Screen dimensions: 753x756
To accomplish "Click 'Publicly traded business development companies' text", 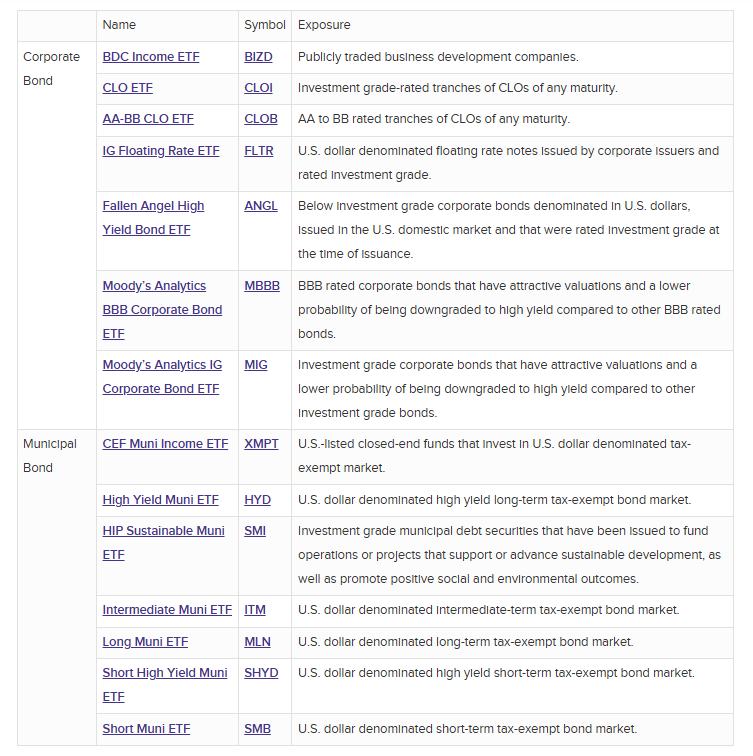I will (x=438, y=57).
